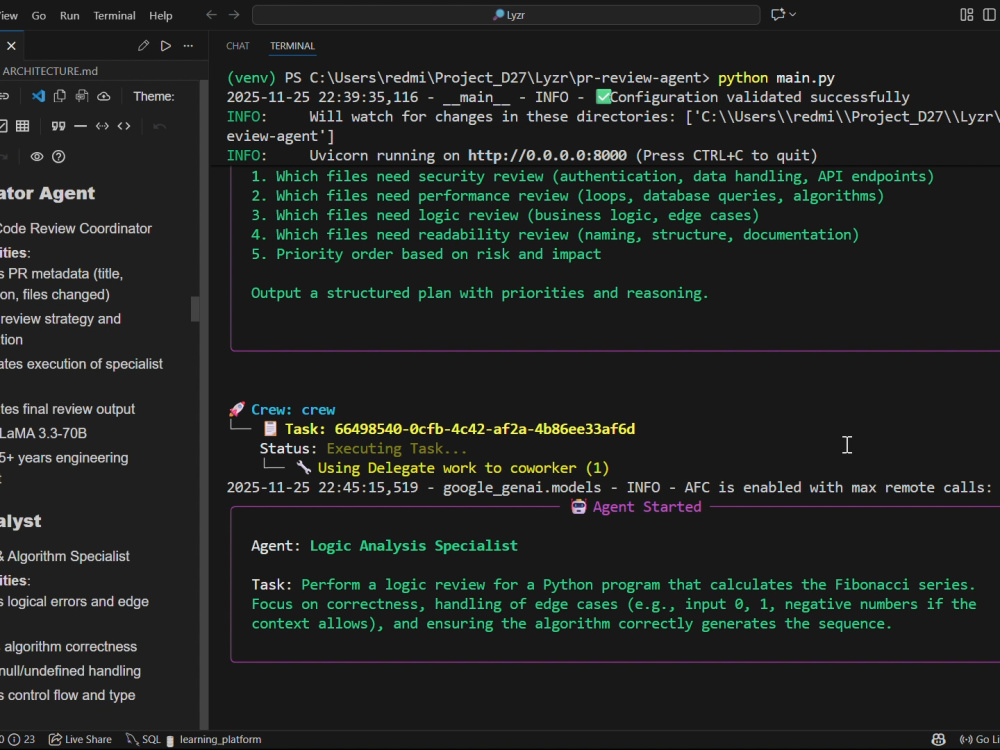Screen dimensions: 1000x750
Task: Click the copy documents icon in markdown toolbar
Action: (60, 96)
